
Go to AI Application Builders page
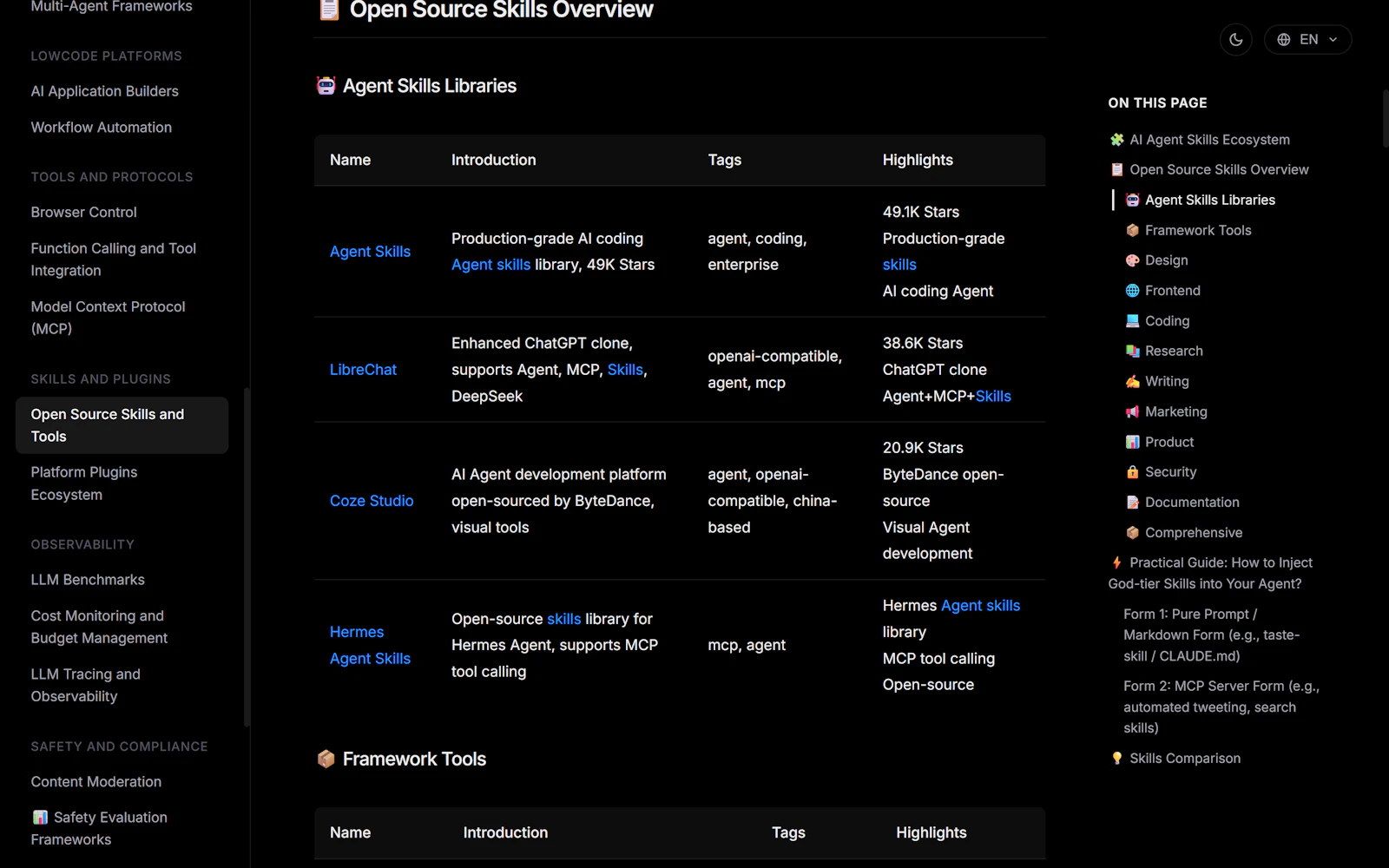104,91
